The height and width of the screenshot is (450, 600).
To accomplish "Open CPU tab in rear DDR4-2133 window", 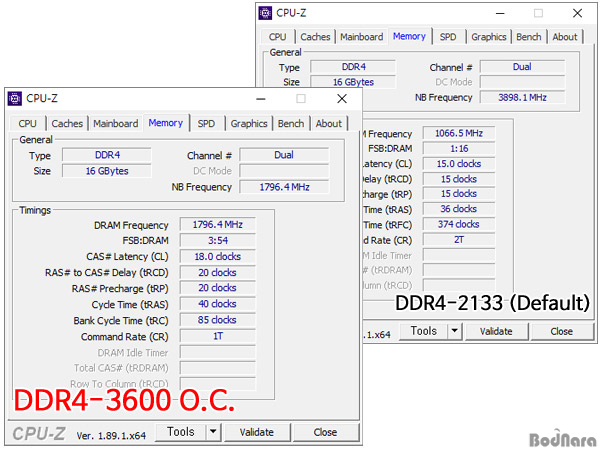I will click(x=277, y=37).
